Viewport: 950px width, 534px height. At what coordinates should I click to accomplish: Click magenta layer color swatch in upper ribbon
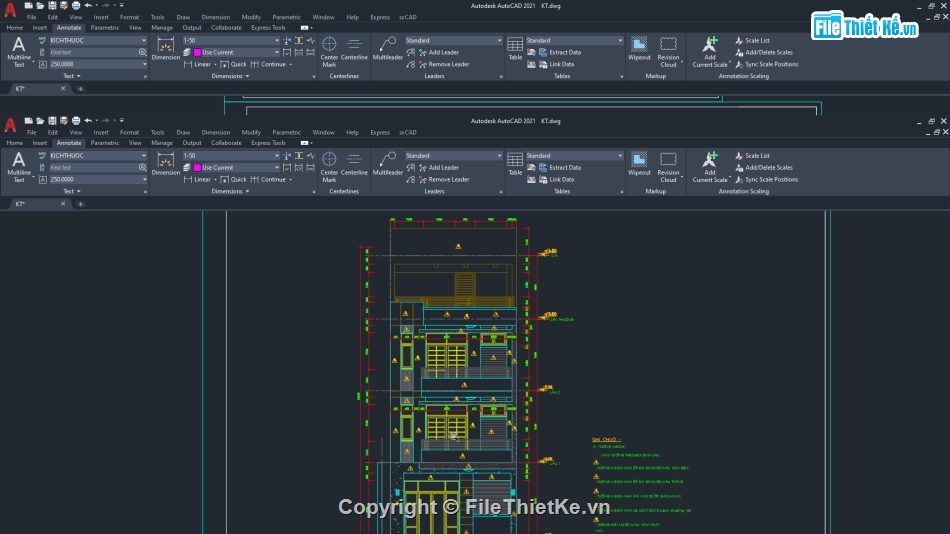point(197,52)
